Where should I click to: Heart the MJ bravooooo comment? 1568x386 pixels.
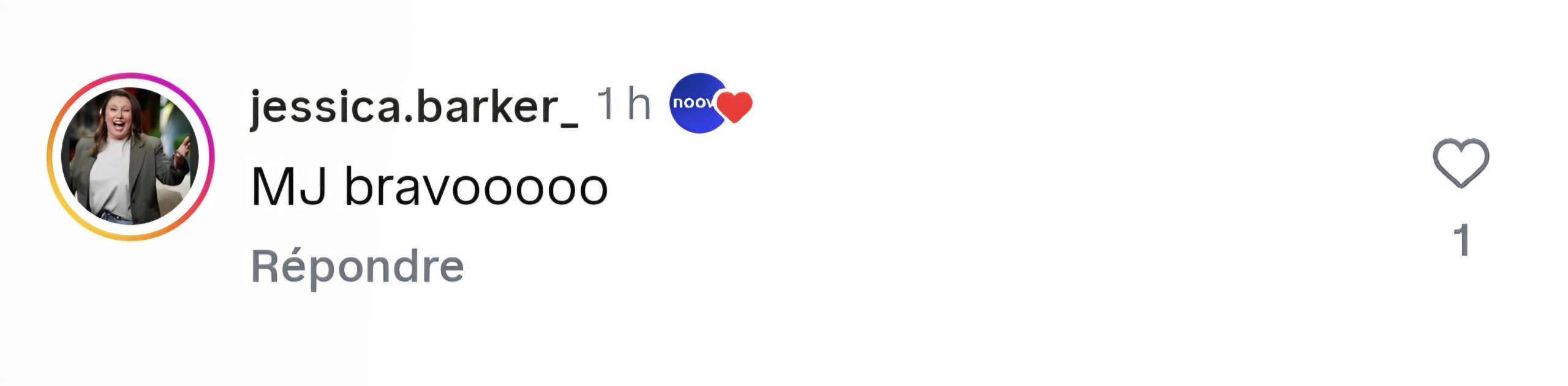[x=1460, y=163]
